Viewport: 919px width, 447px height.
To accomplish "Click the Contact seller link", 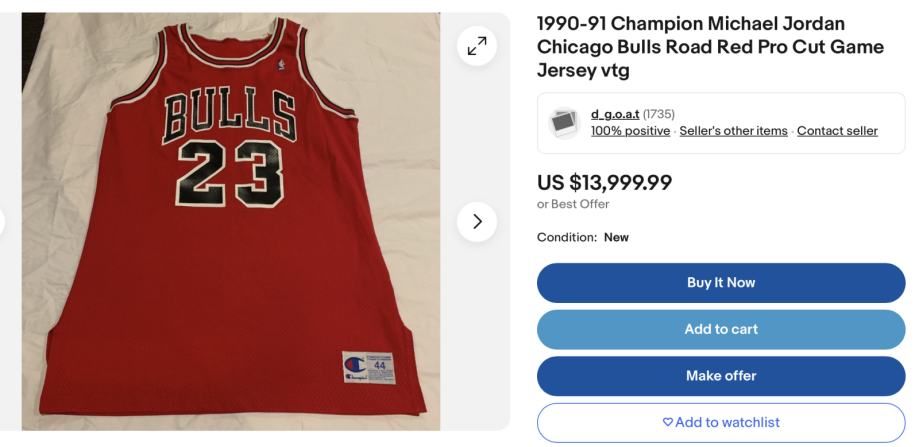I will point(837,131).
